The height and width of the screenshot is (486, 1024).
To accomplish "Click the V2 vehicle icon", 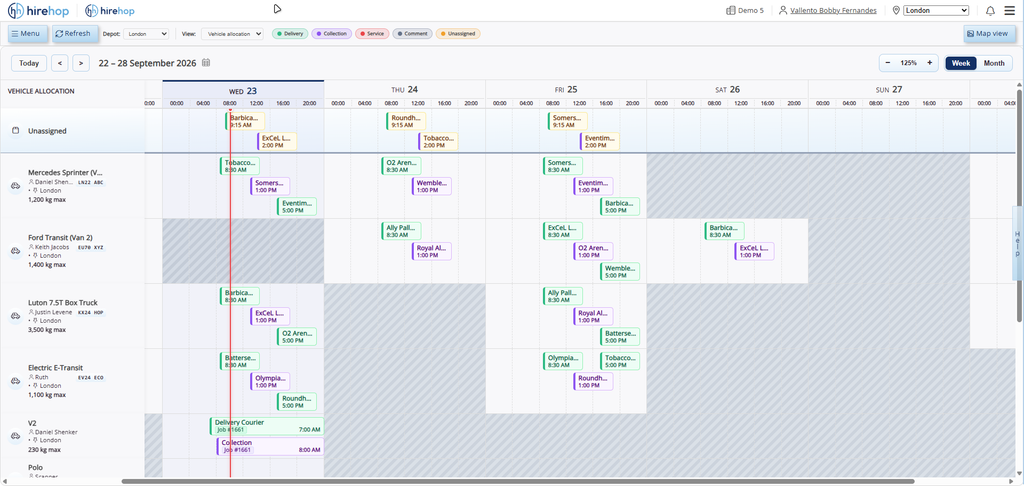I will [15, 436].
